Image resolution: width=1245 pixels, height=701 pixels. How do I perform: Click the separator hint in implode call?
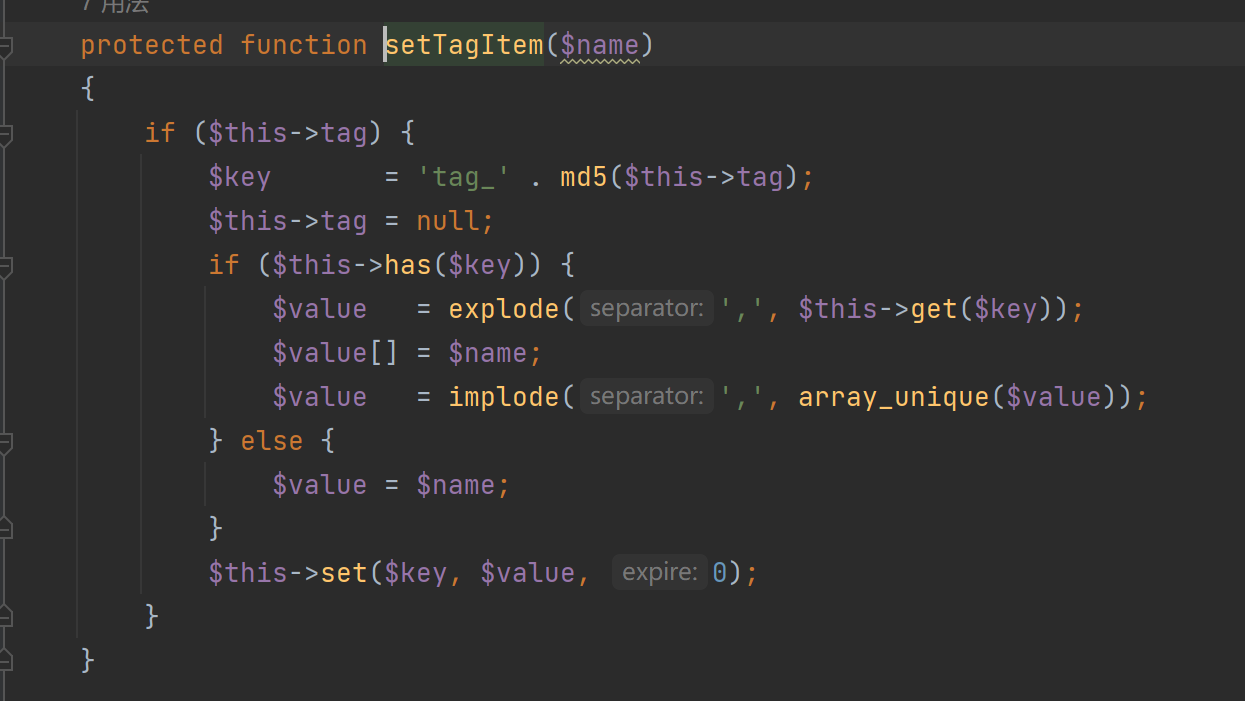tap(646, 397)
